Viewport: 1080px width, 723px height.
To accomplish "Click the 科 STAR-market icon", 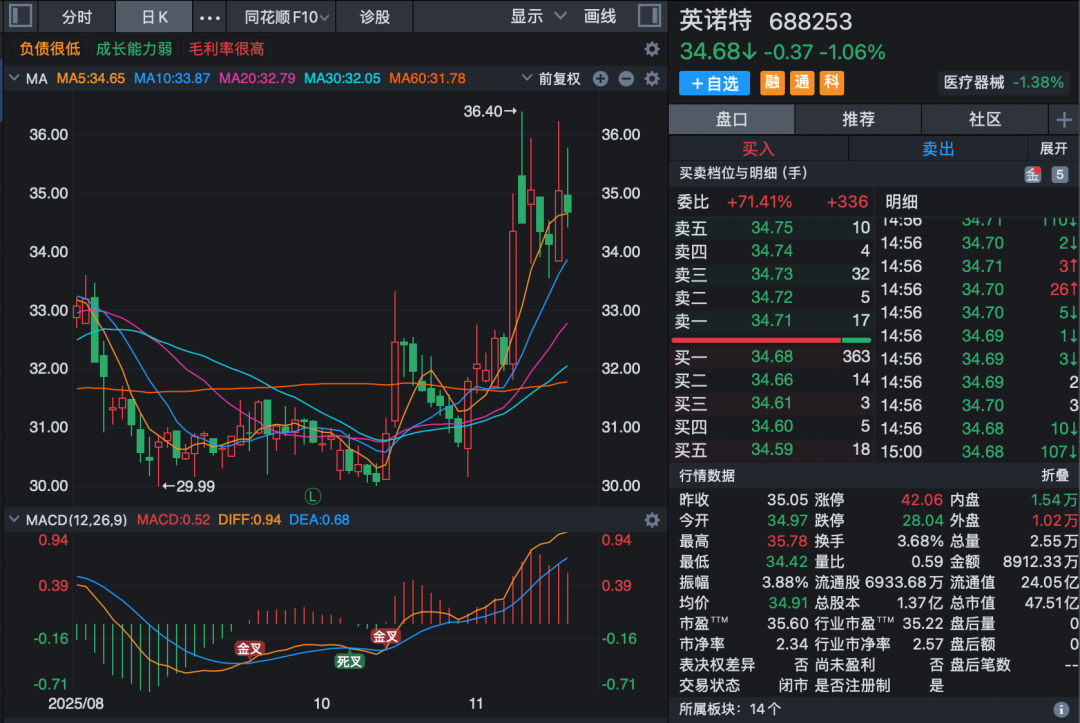I will click(x=831, y=84).
